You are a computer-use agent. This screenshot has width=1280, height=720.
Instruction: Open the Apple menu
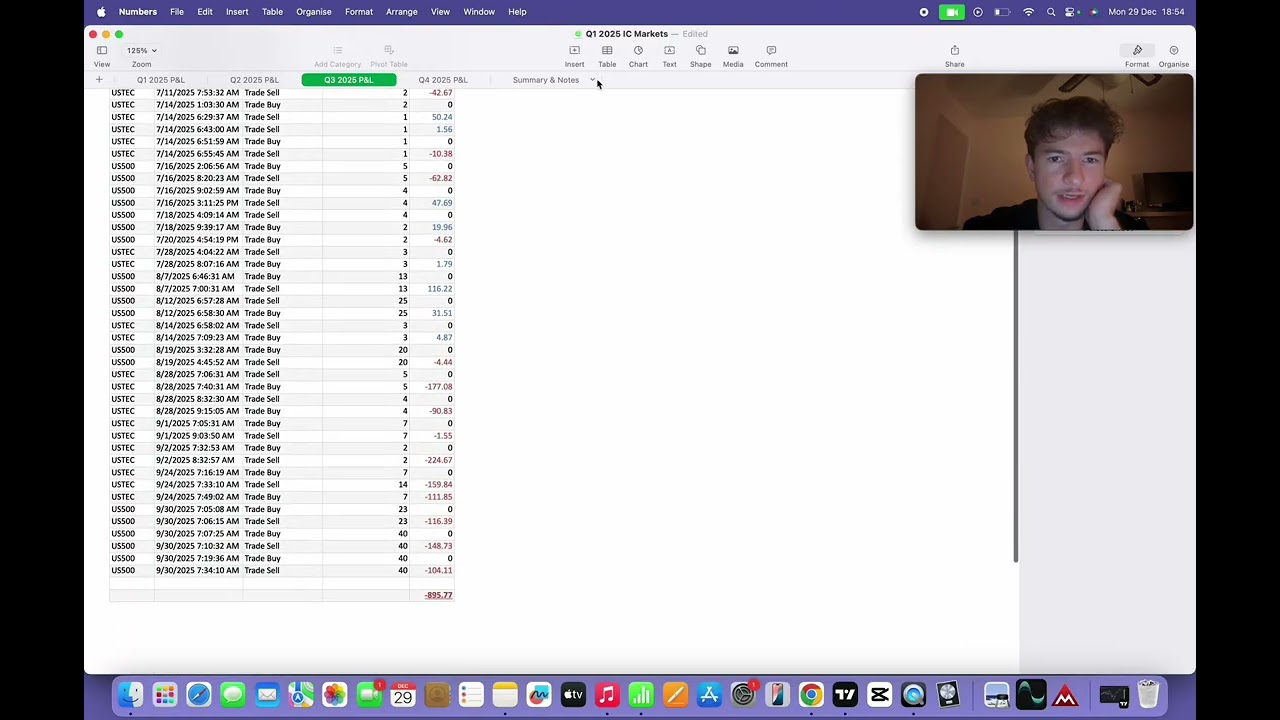101,12
